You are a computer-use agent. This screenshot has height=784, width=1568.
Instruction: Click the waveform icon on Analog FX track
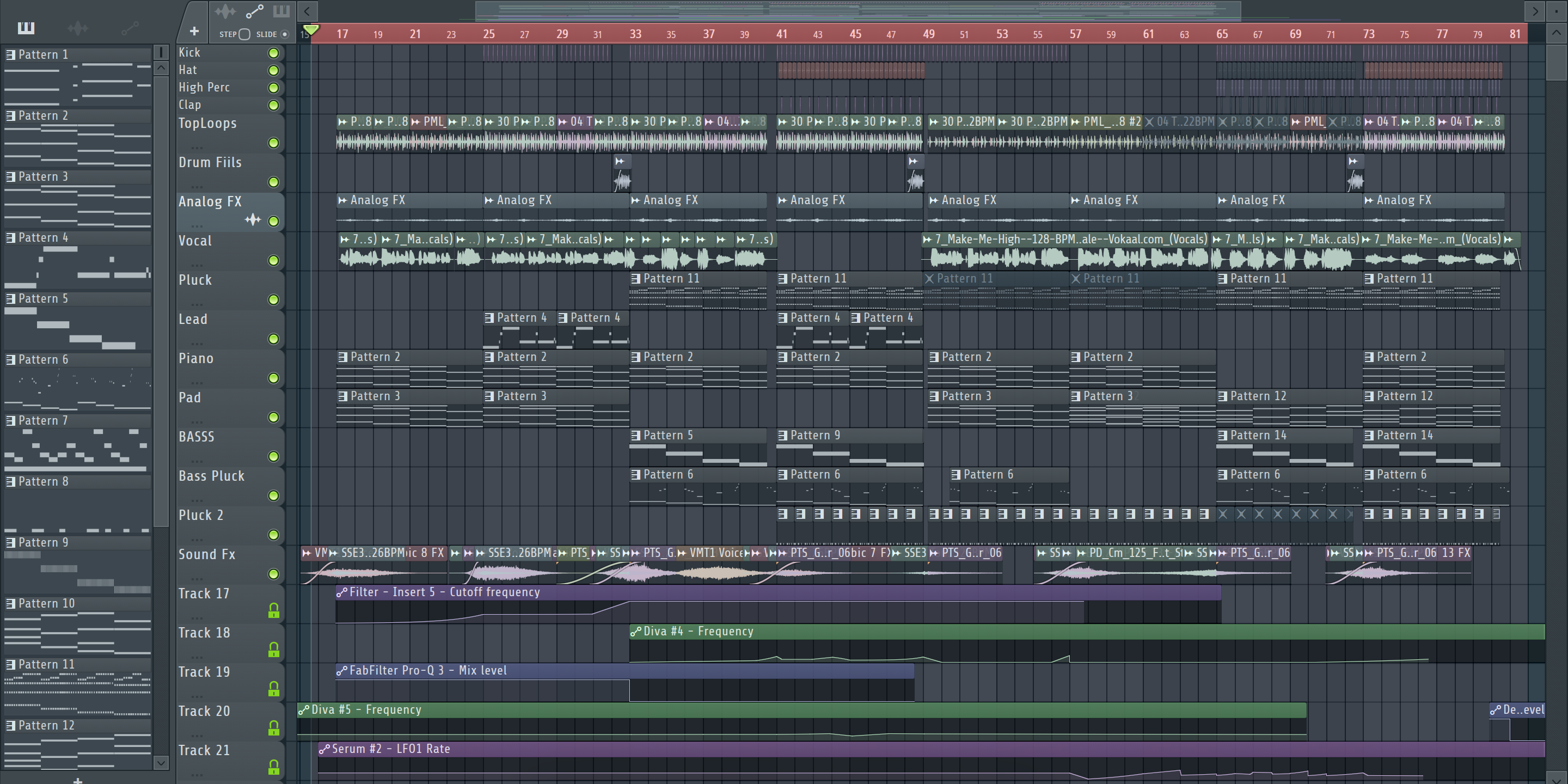(x=253, y=220)
